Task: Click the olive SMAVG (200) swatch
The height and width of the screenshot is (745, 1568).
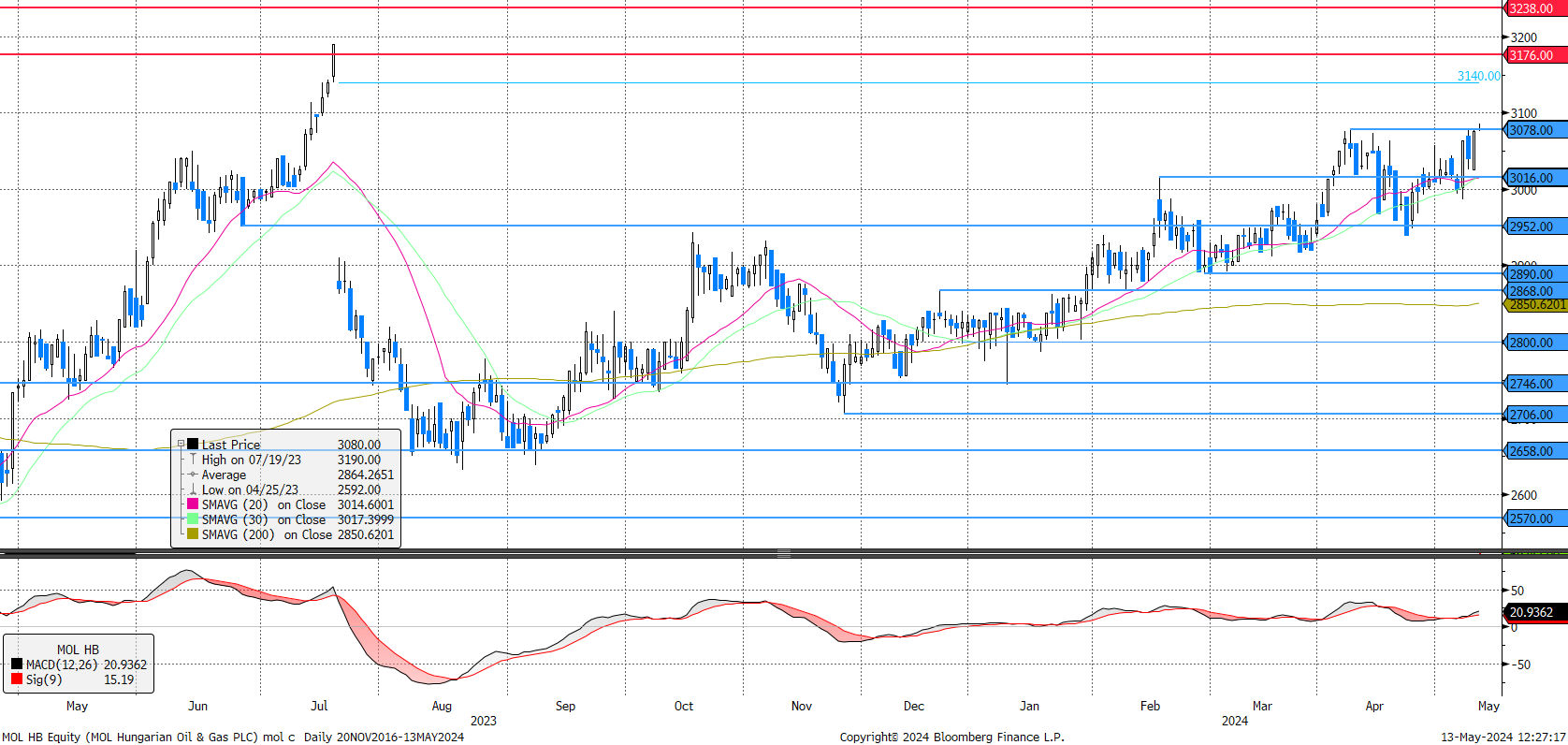Action: point(193,534)
